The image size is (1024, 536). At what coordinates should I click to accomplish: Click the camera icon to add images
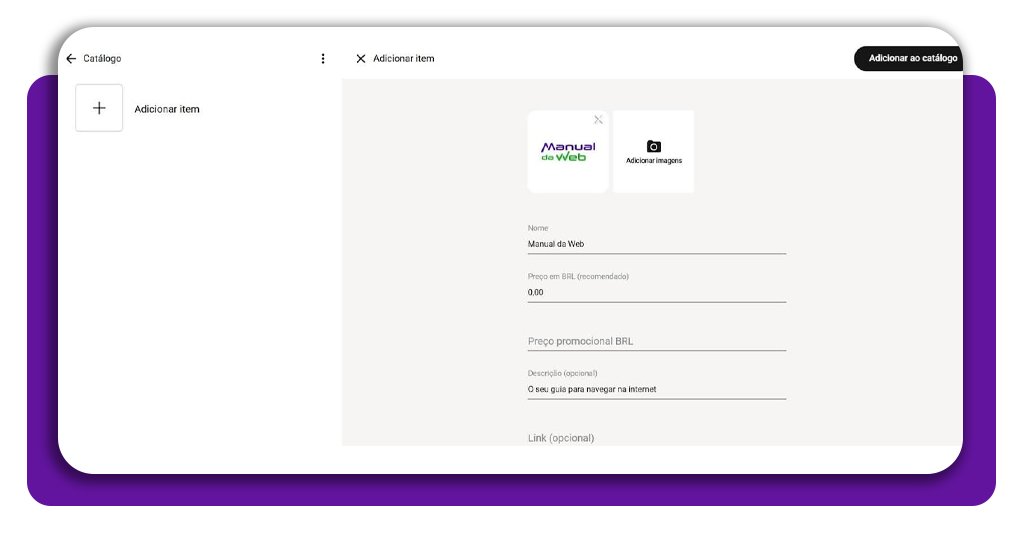pos(654,146)
